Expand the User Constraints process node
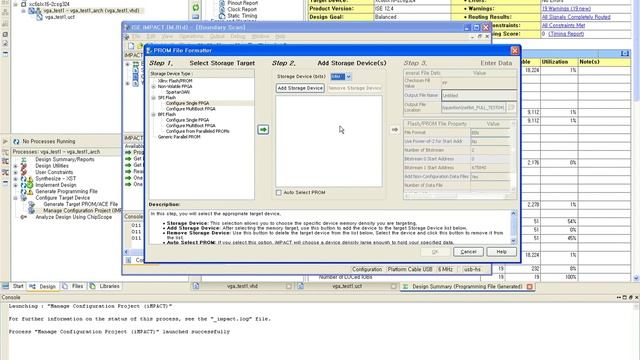This screenshot has height=360, width=640. click(x=16, y=172)
